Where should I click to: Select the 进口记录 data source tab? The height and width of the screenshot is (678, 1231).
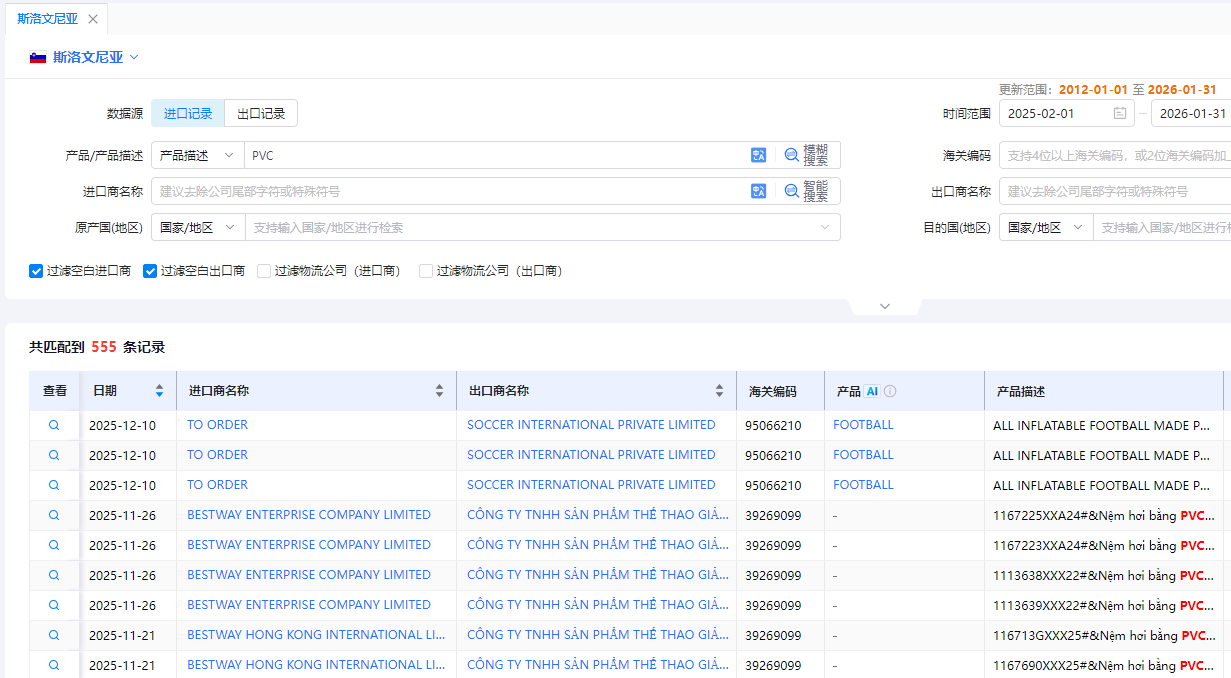click(188, 114)
